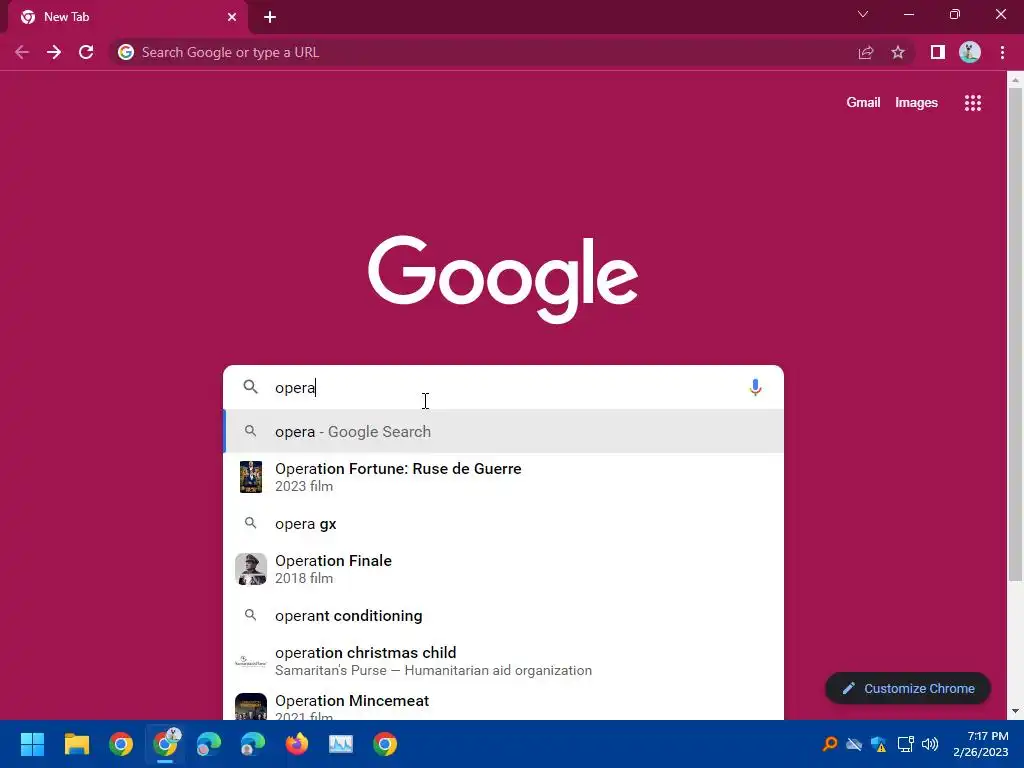Screen dimensions: 1024x768
Task: Open a new tab with the plus button
Action: [270, 17]
